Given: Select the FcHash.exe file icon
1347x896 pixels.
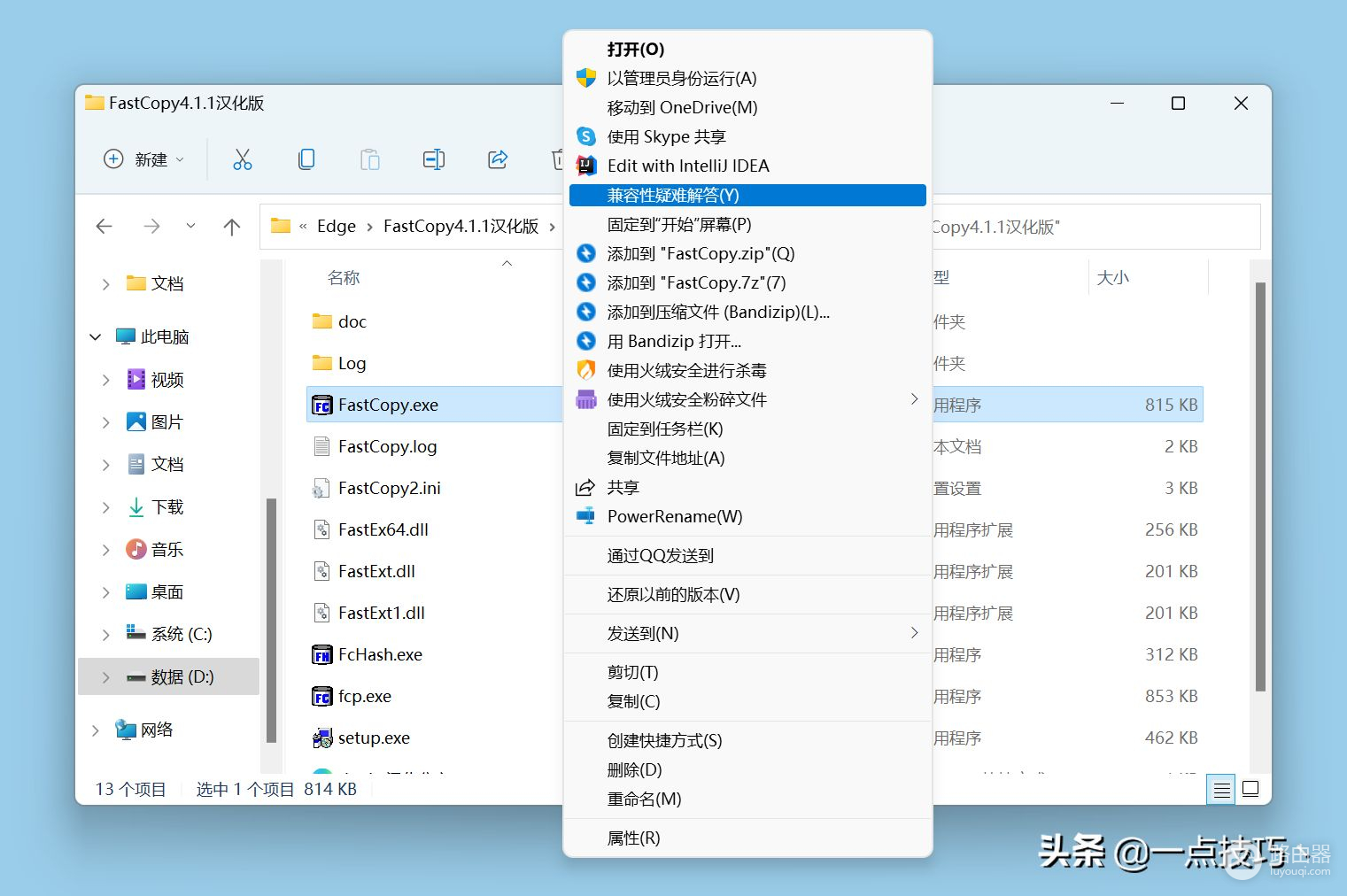Looking at the screenshot, I should (322, 655).
